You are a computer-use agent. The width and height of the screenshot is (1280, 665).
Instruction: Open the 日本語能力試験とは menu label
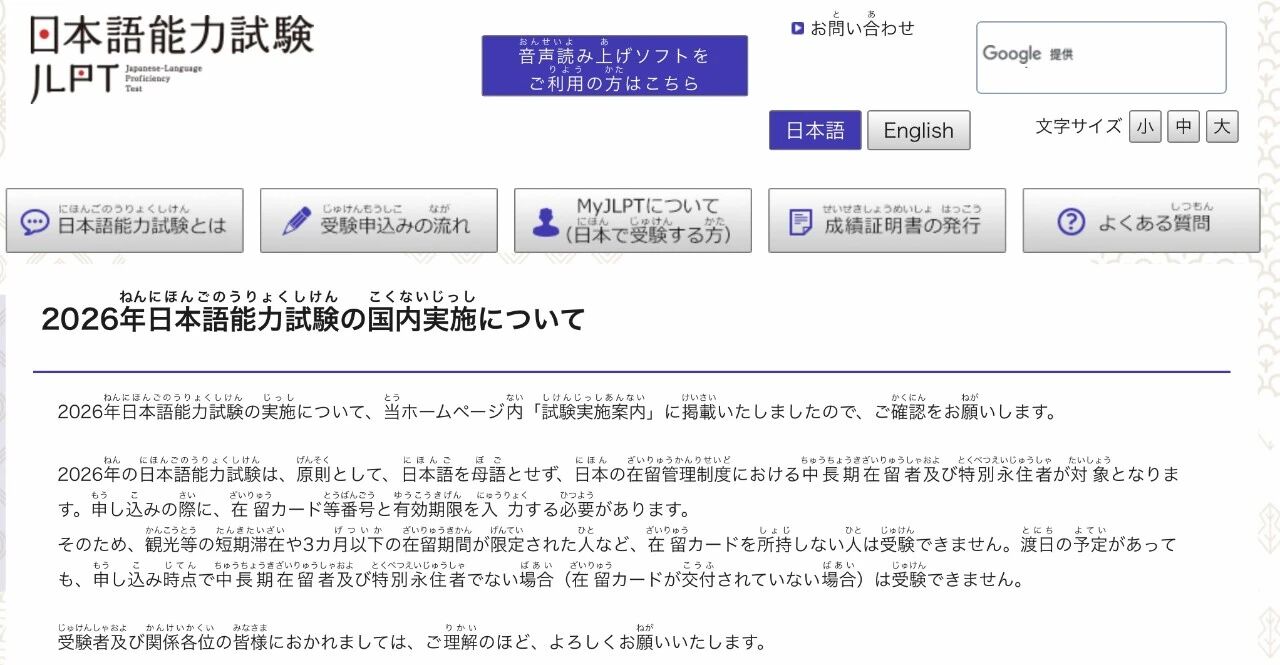click(x=142, y=225)
